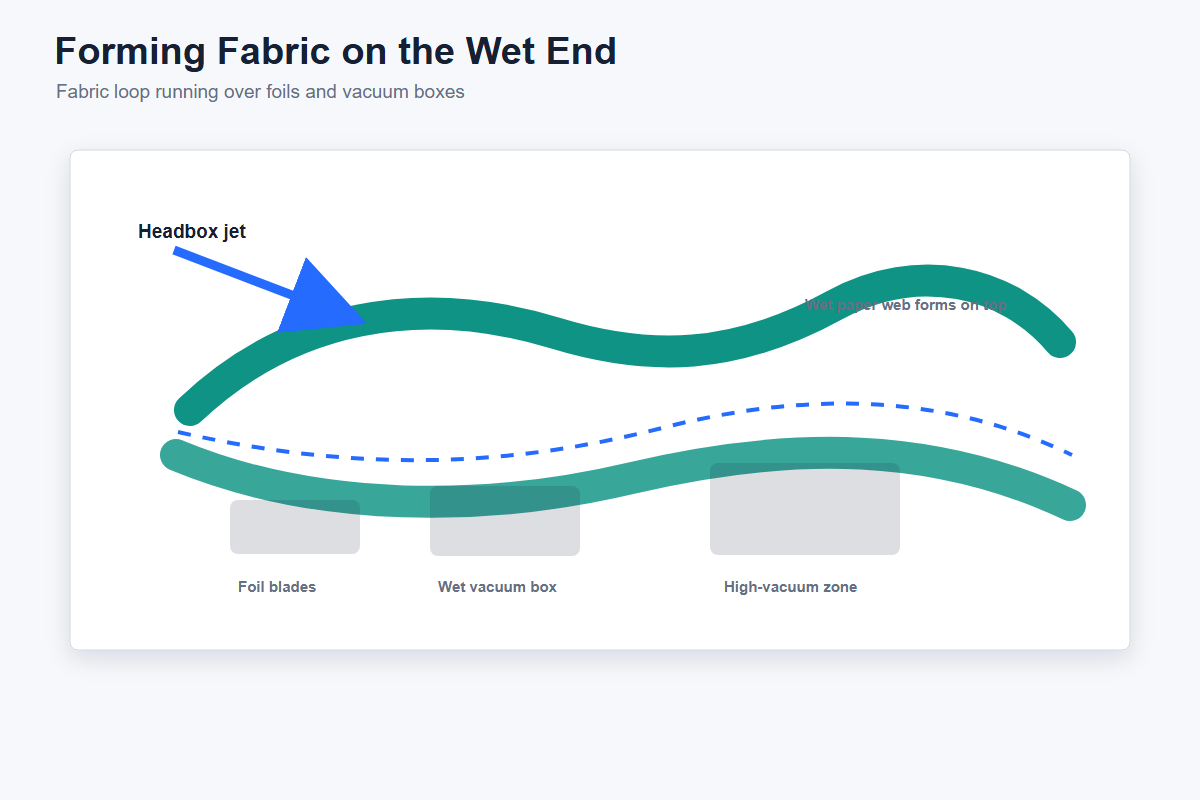Click the Forming Fabric on the Wet End title
Image resolution: width=1200 pixels, height=800 pixels.
(335, 51)
